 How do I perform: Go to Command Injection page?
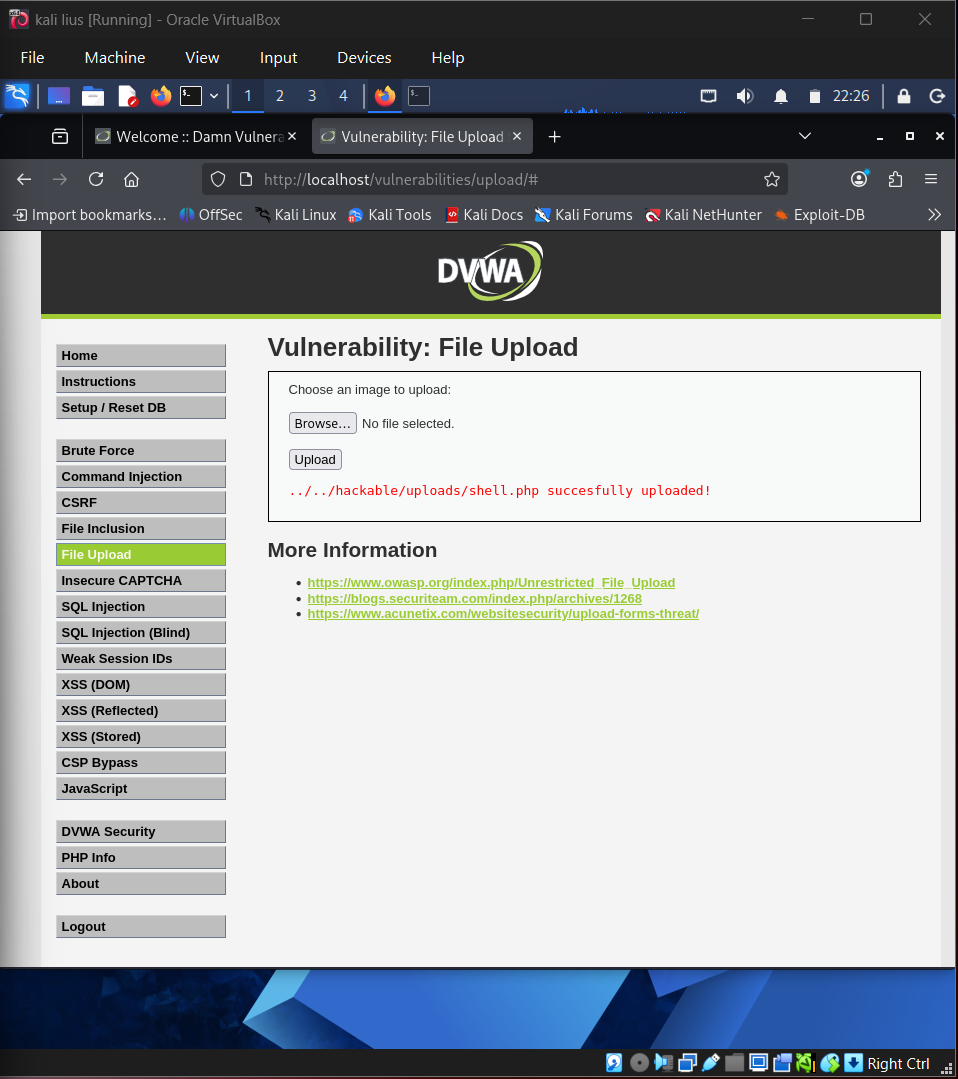point(141,476)
